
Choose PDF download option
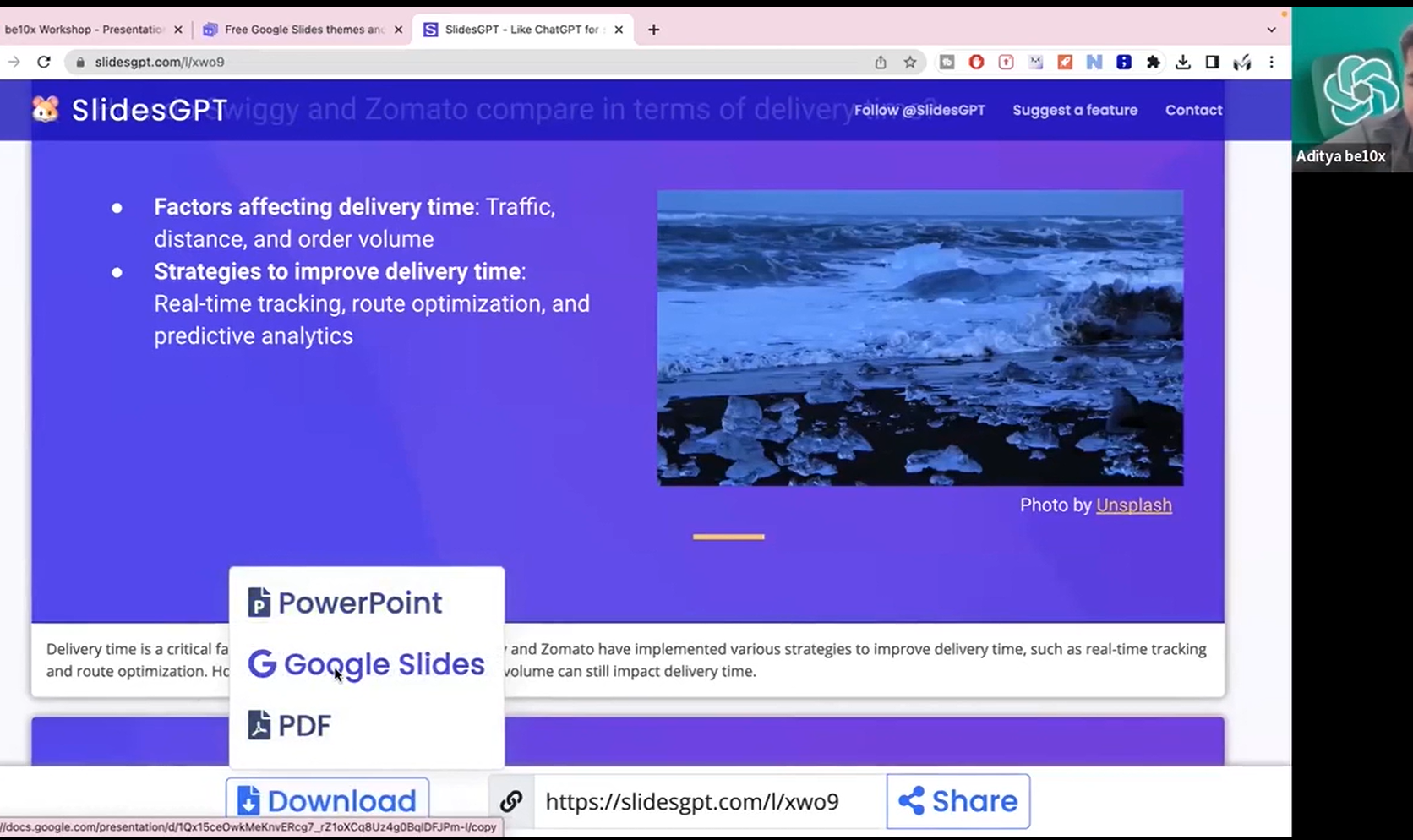click(289, 725)
